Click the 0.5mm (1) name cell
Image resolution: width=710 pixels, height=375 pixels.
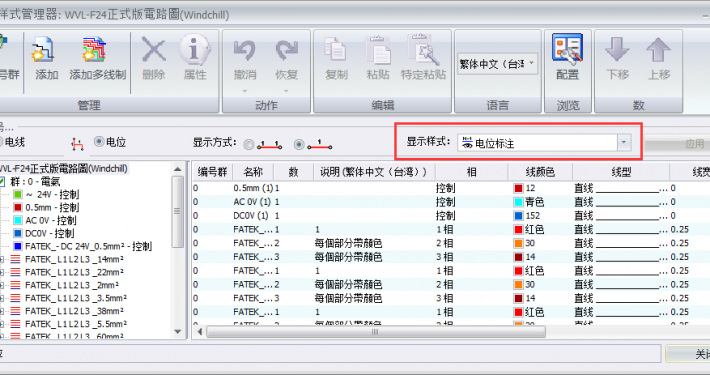coord(253,188)
